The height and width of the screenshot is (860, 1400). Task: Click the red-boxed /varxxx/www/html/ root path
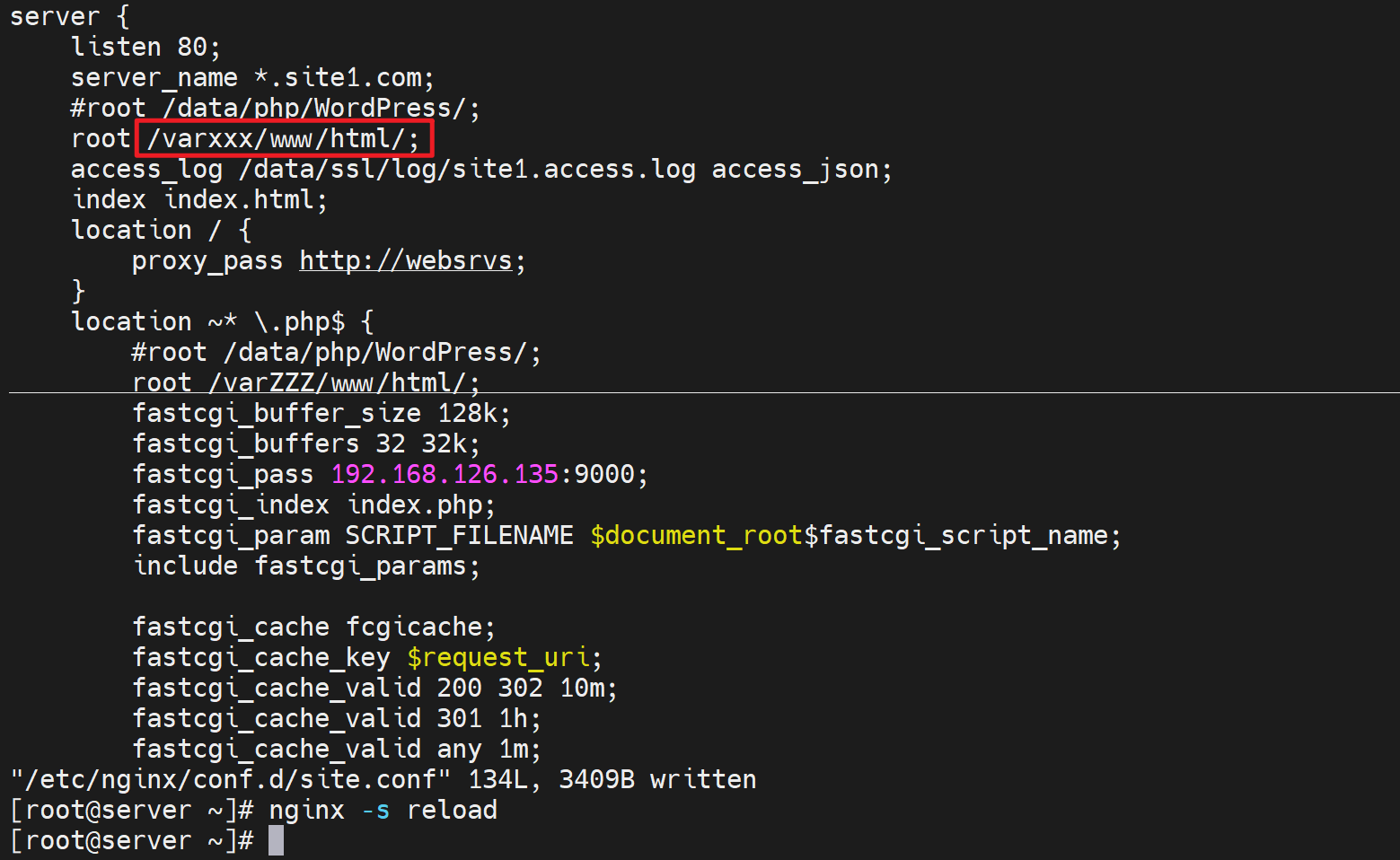click(284, 139)
